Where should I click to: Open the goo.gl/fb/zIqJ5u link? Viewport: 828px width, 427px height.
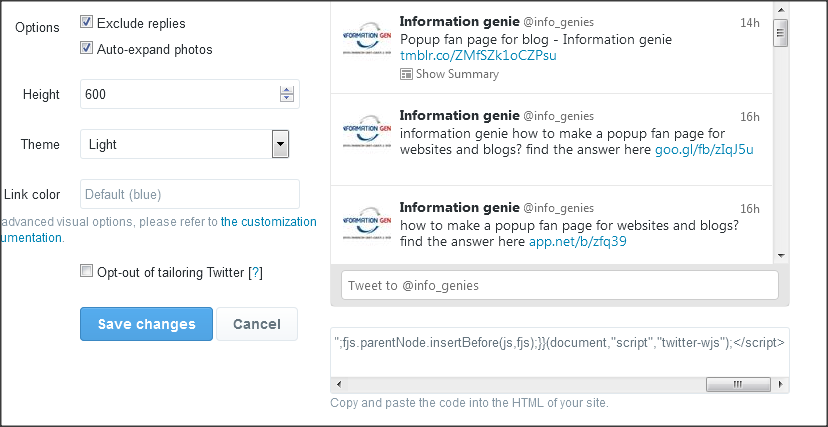tap(704, 150)
